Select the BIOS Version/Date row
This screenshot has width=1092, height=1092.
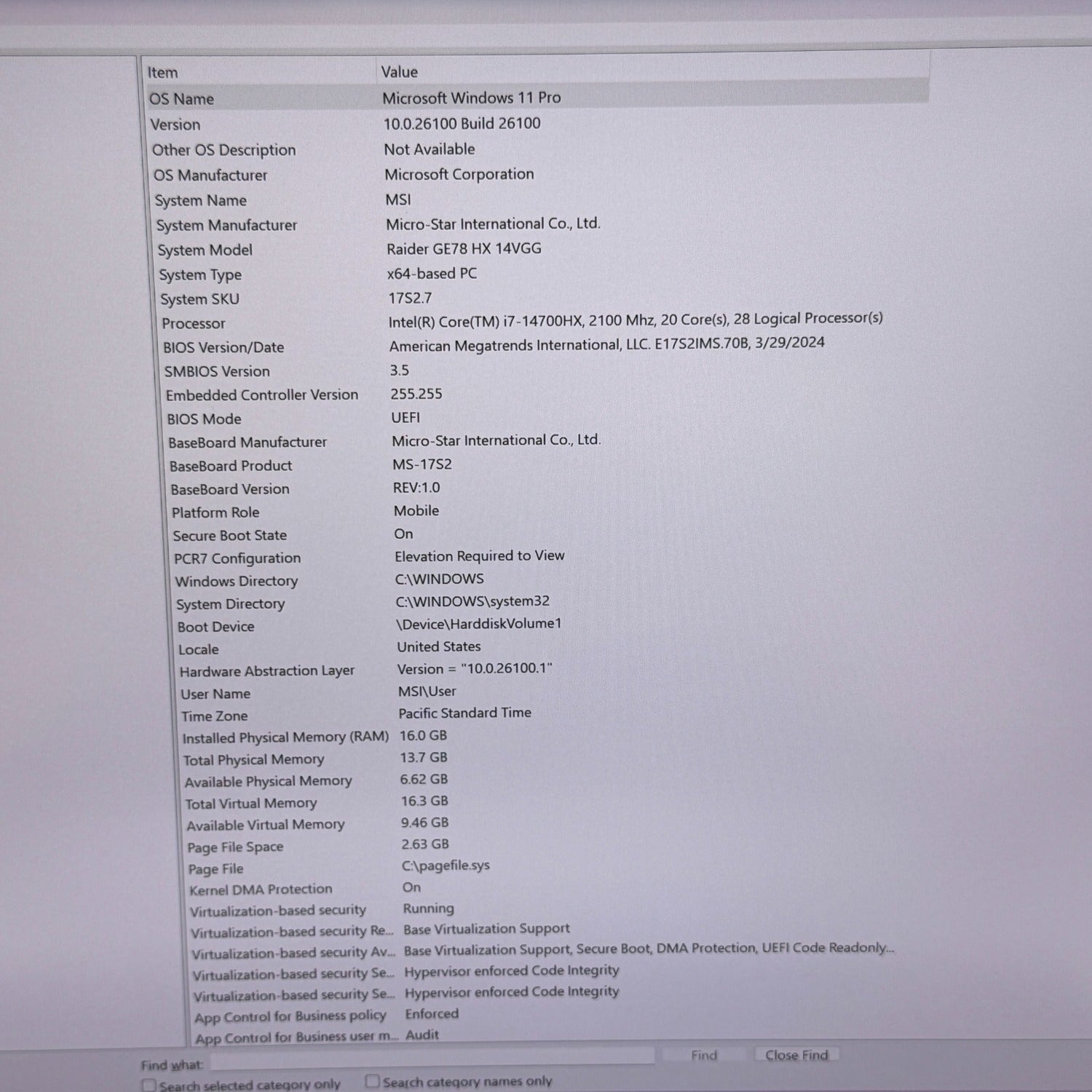223,348
